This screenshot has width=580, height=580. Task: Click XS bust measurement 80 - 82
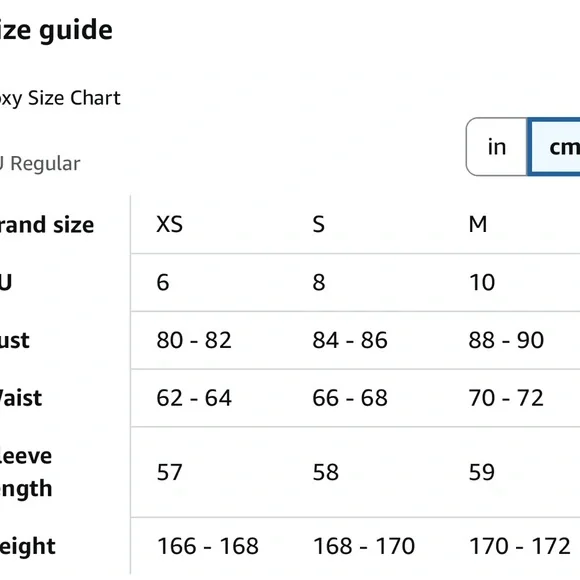click(194, 340)
